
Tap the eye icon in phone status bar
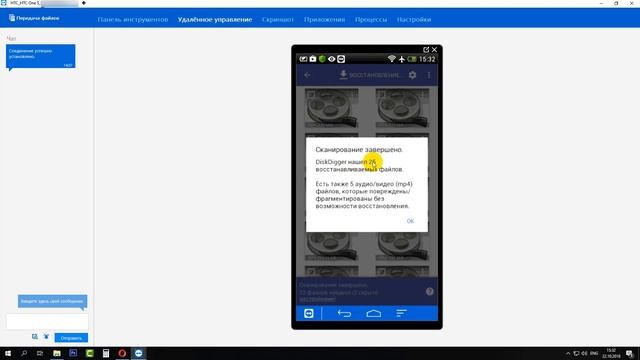pyautogui.click(x=331, y=59)
